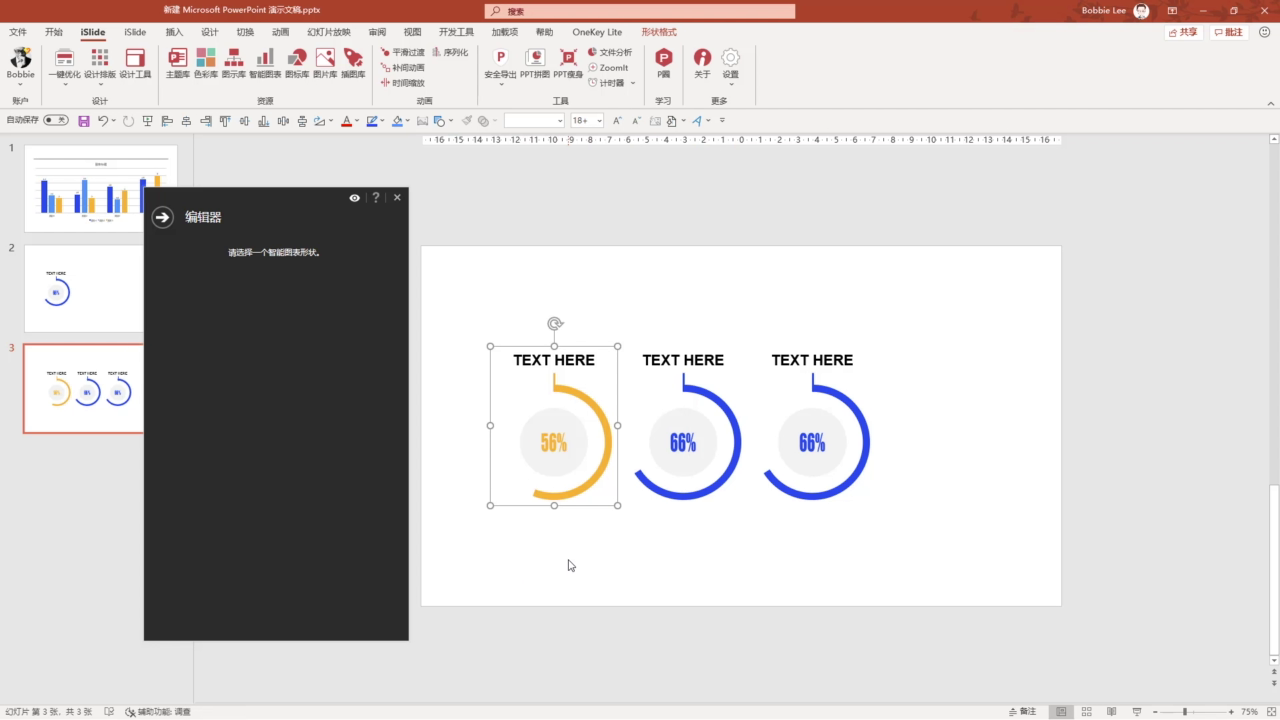Click the 共享 share button
The height and width of the screenshot is (720, 1280).
click(x=1184, y=32)
